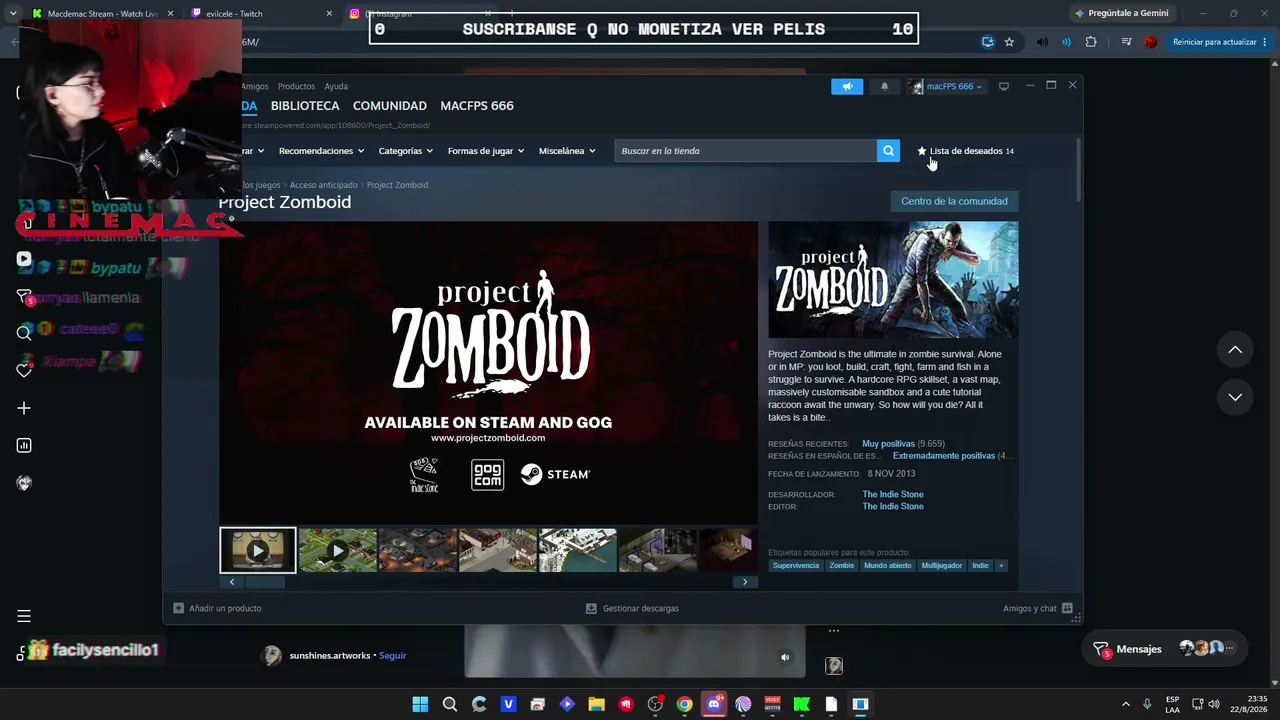Open the BIBLIOTECA tab in Steam
Viewport: 1280px width, 720px height.
[305, 106]
